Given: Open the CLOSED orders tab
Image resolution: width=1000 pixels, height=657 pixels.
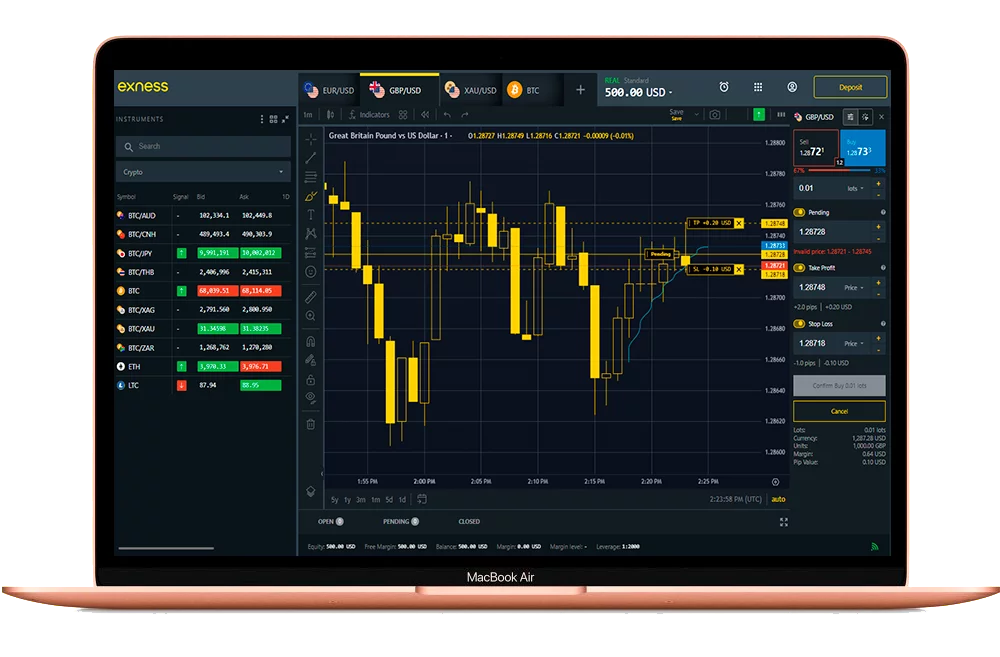Looking at the screenshot, I should (469, 521).
